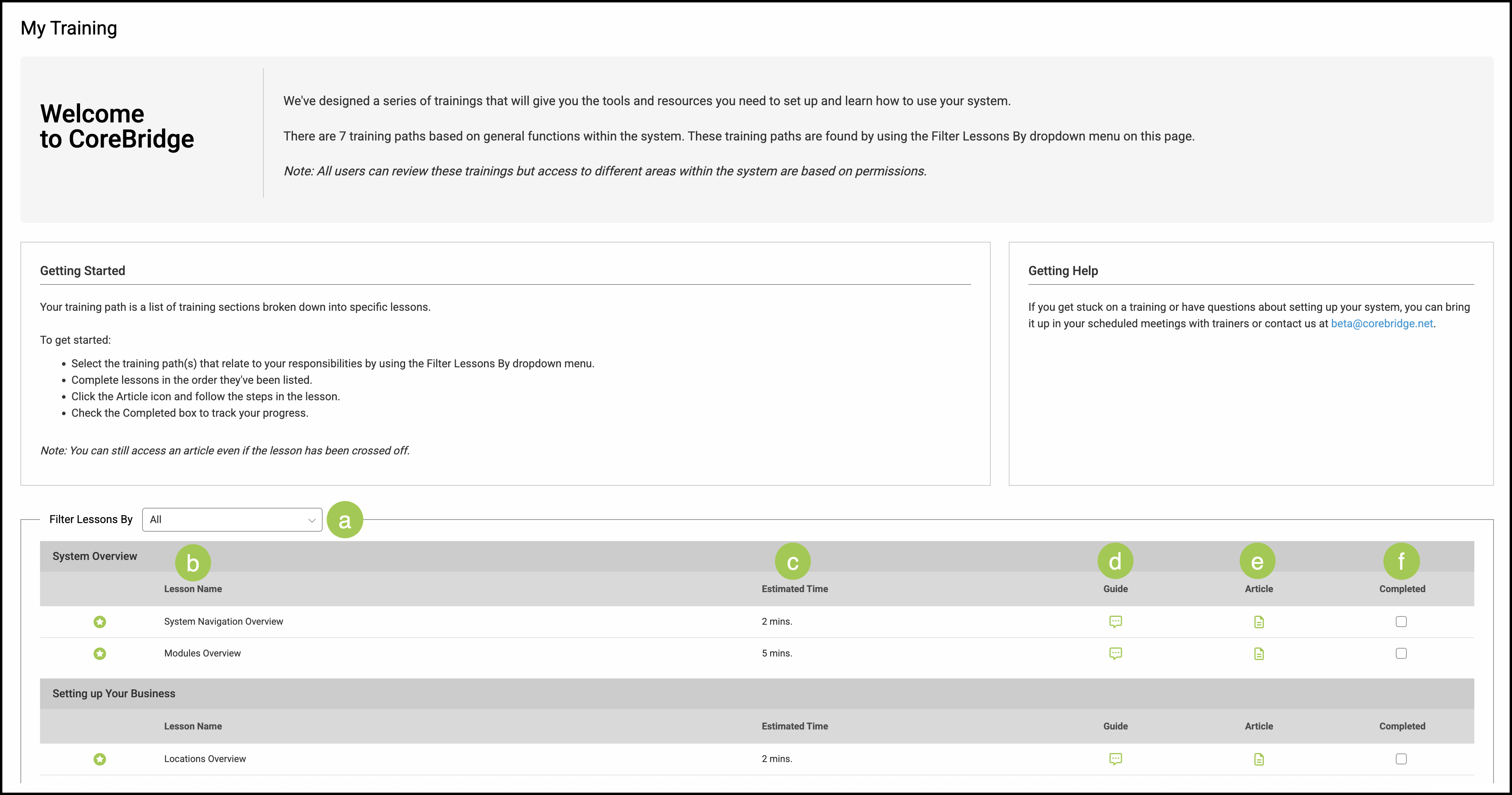Click the System Overview section header

95,556
